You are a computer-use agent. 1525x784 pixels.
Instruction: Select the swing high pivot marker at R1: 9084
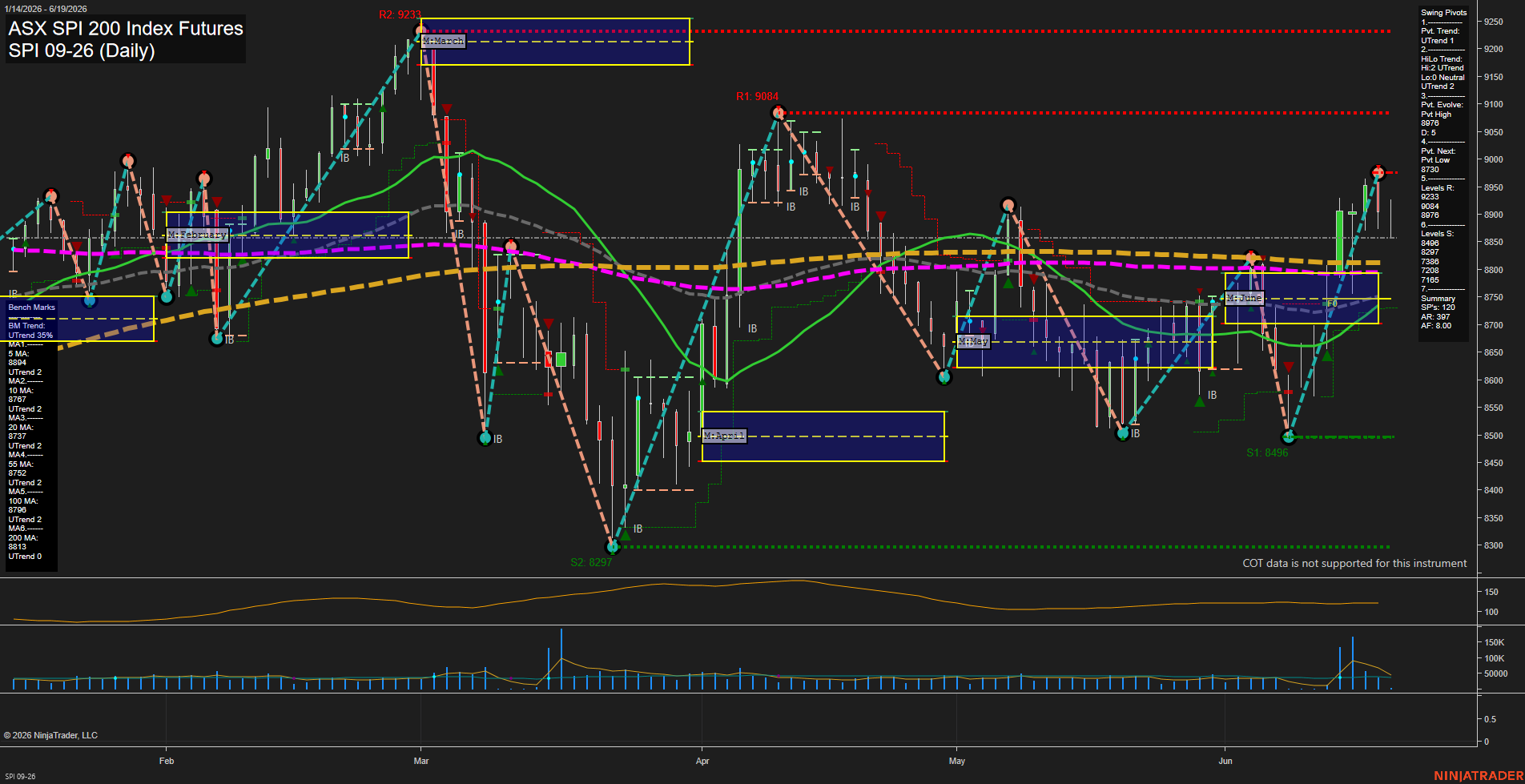pyautogui.click(x=778, y=113)
